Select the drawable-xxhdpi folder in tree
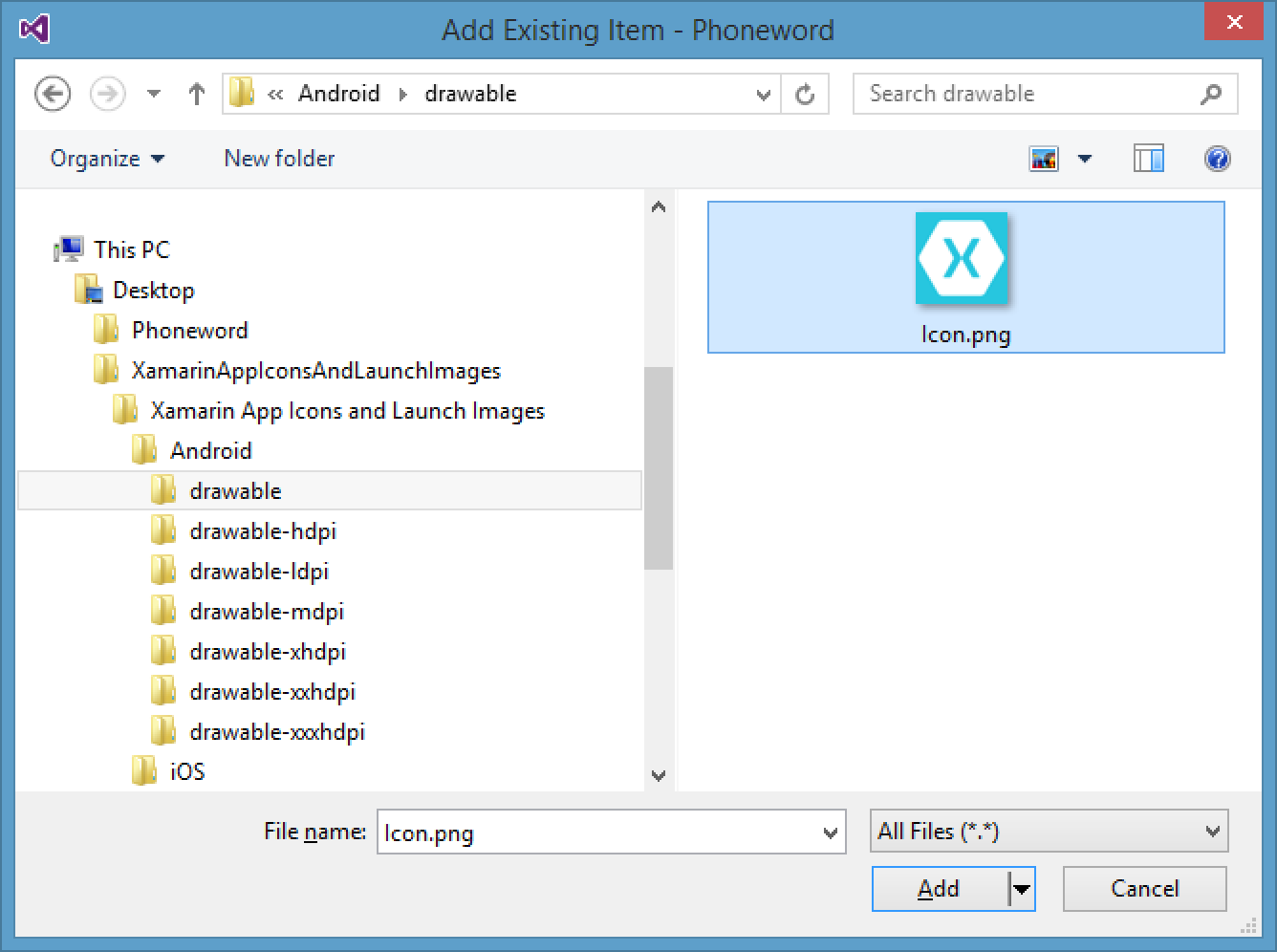Screen dimensions: 1277x952 click(271, 692)
